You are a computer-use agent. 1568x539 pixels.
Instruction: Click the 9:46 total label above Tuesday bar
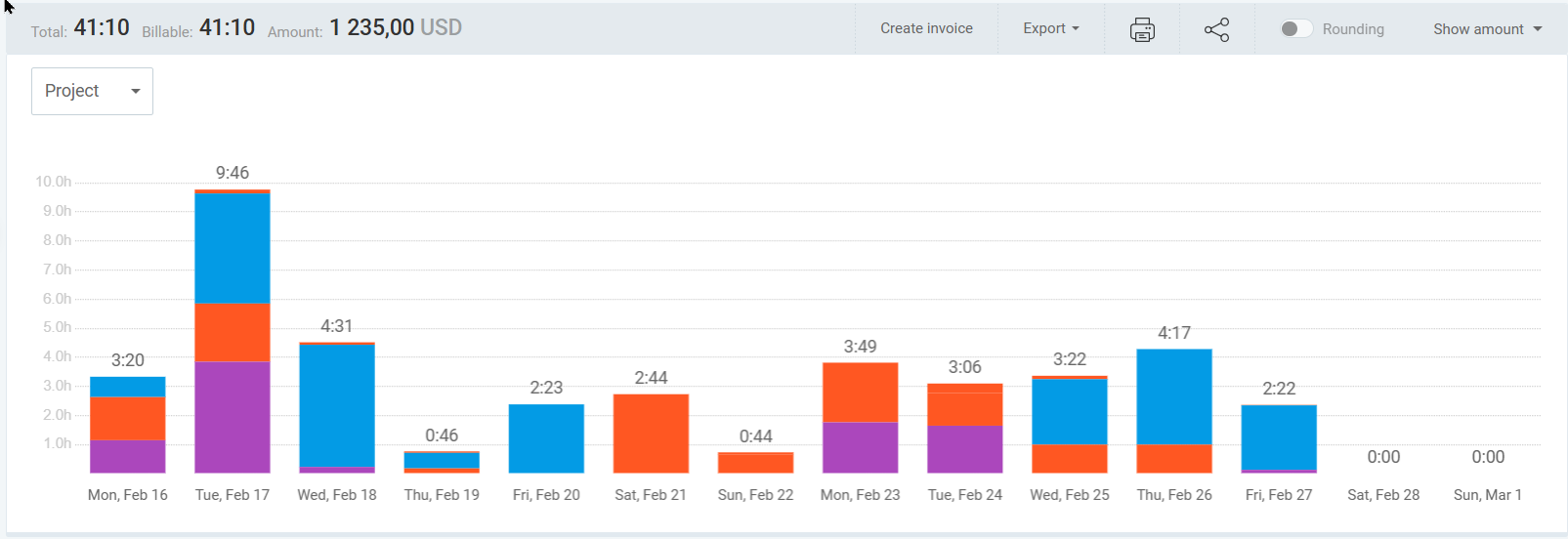click(233, 173)
